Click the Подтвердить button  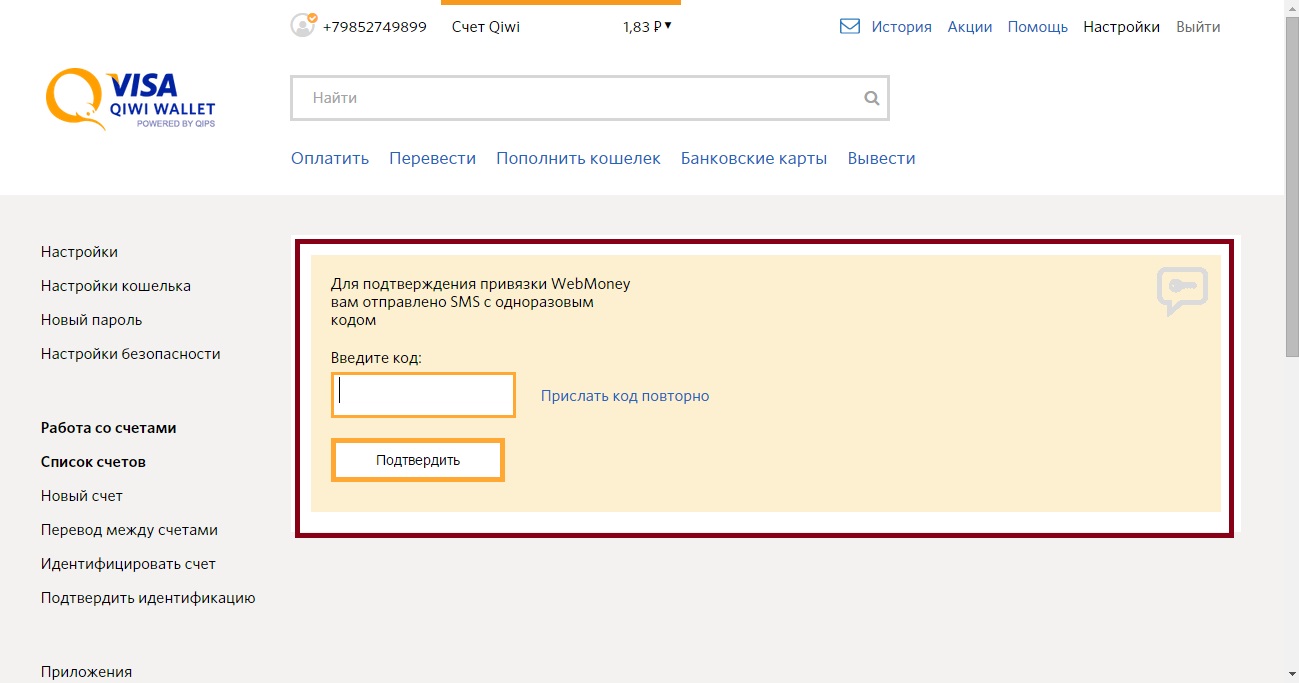pos(418,460)
